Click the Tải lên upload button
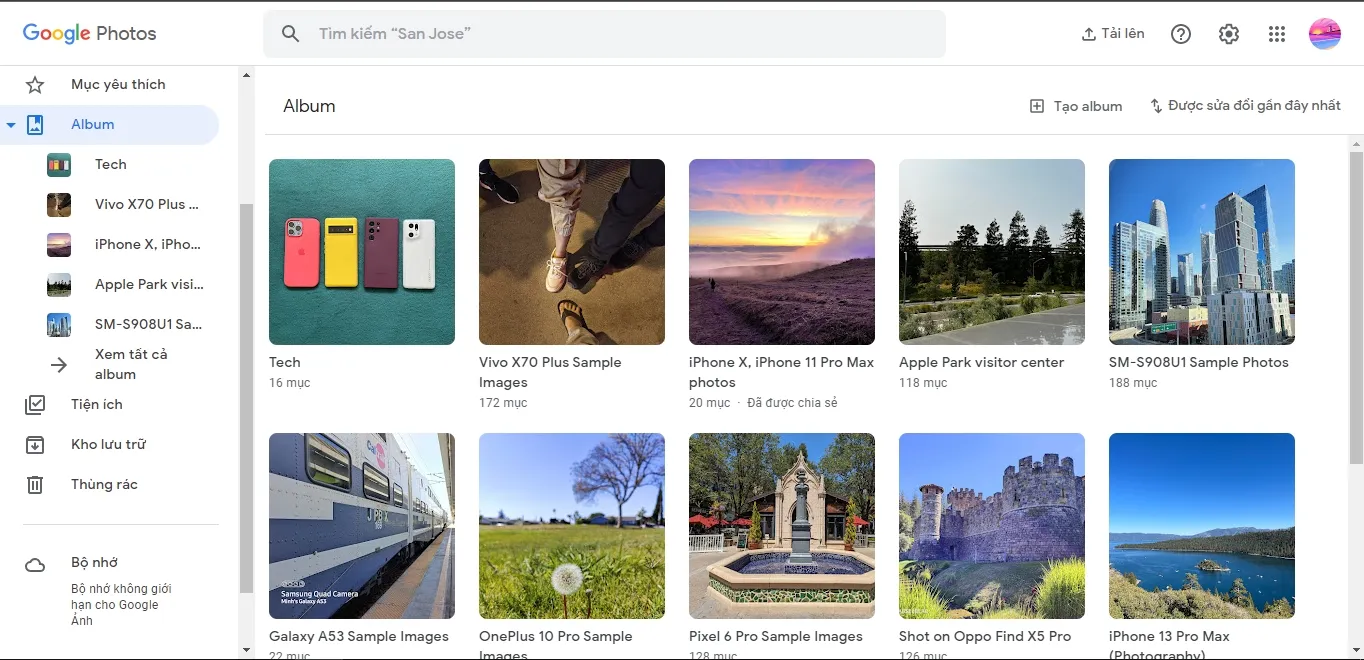The width and height of the screenshot is (1364, 660). (1113, 34)
